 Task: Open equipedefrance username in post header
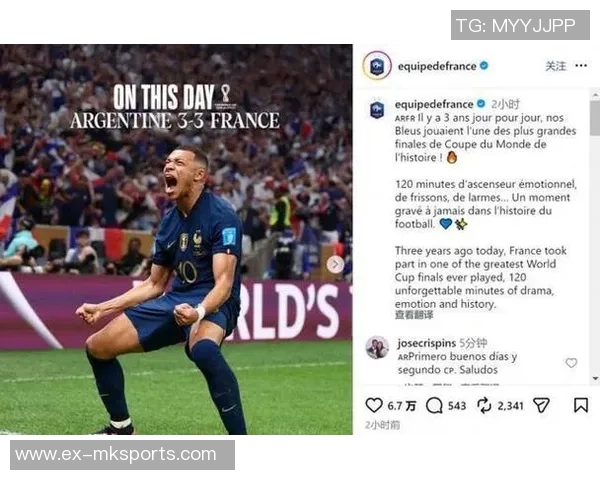437,66
